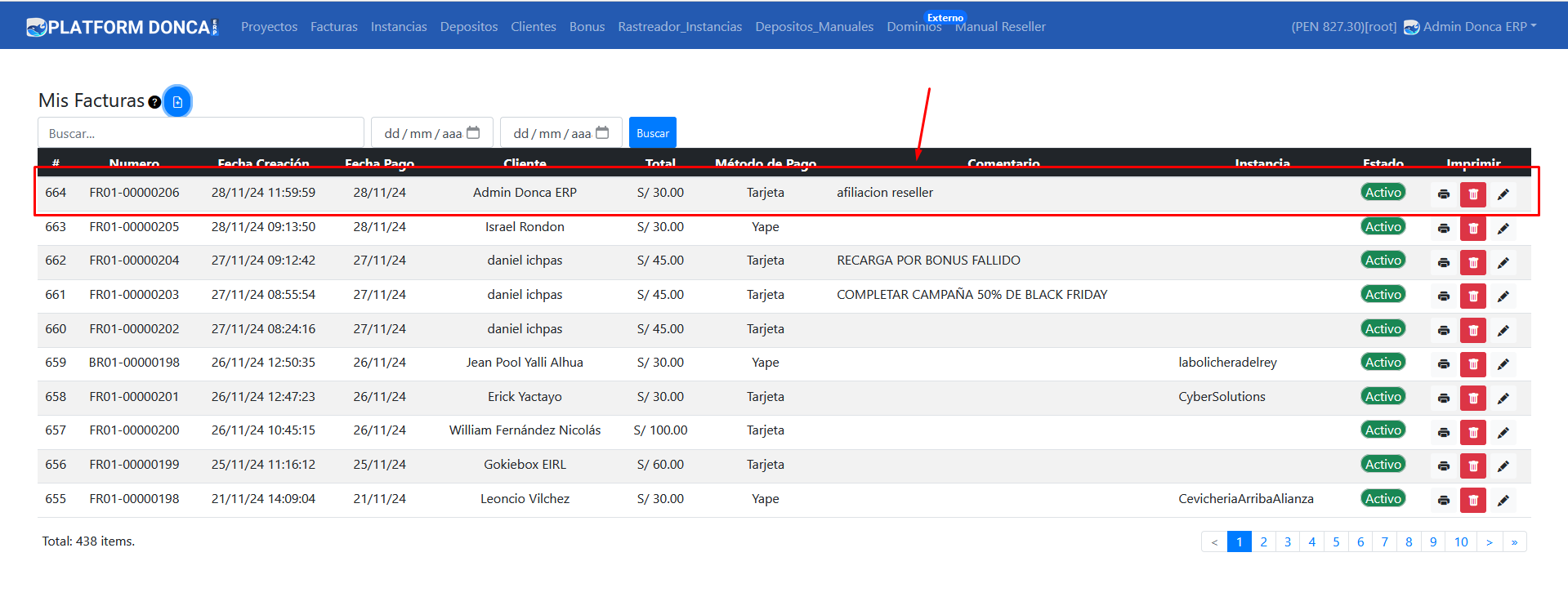Open the Admin Donca ERP user dropdown
The width and height of the screenshot is (1568, 606).
tap(1470, 27)
